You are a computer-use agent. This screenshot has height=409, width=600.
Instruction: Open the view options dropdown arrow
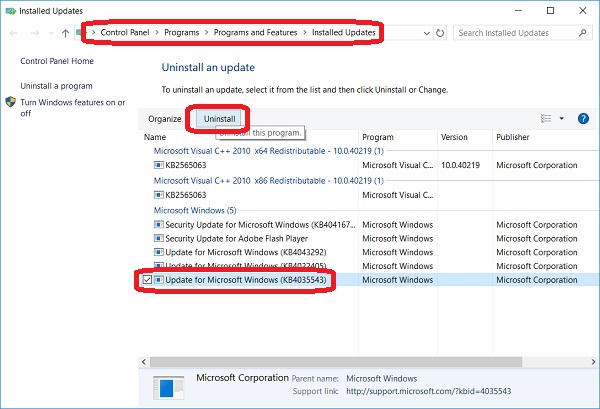[561, 119]
